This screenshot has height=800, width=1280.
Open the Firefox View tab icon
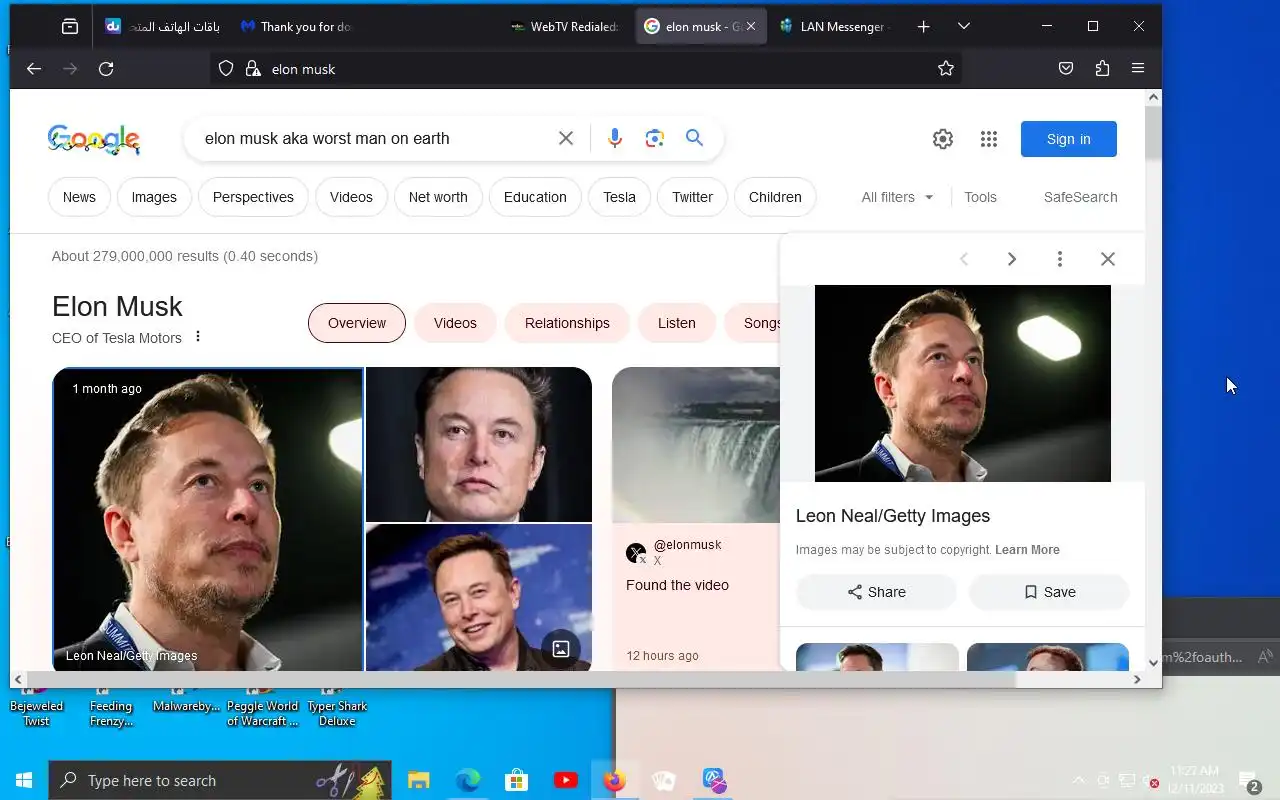(70, 27)
